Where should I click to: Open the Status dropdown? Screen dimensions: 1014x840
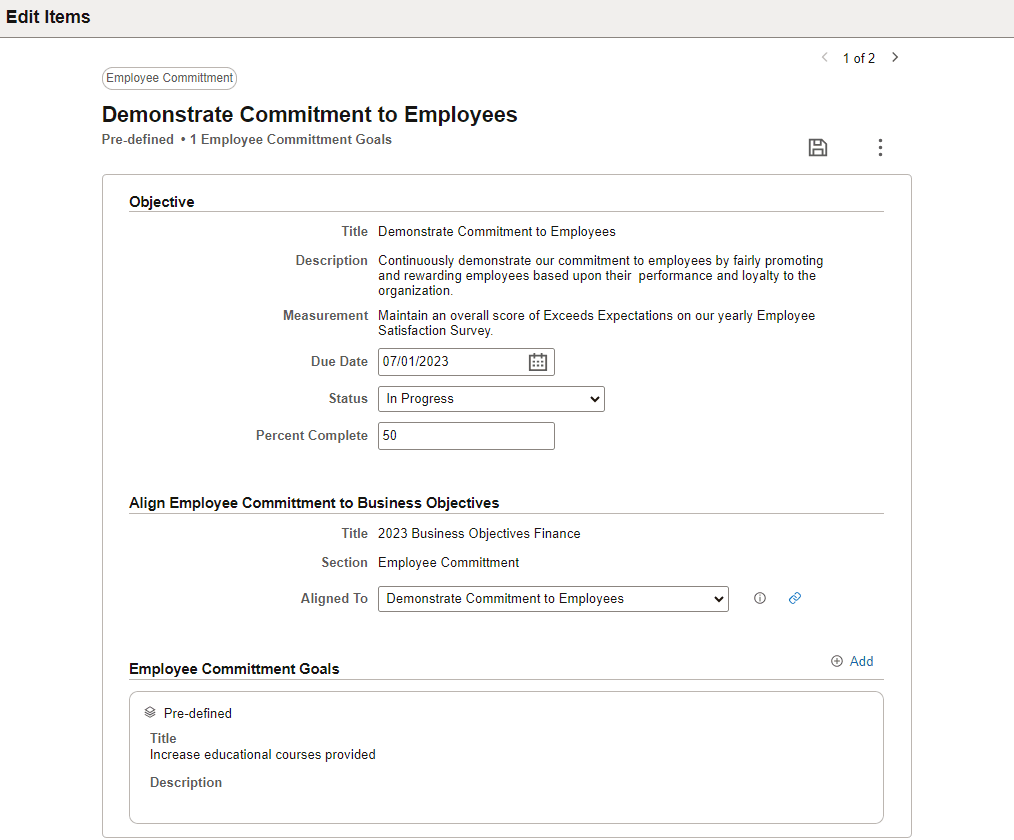click(x=491, y=399)
